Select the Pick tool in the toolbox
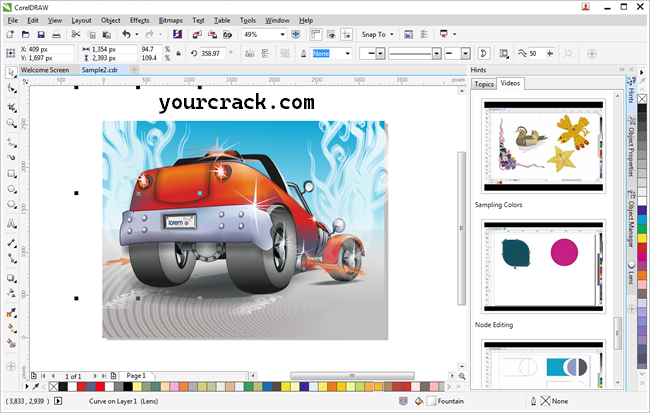The height and width of the screenshot is (413, 650). [x=11, y=73]
